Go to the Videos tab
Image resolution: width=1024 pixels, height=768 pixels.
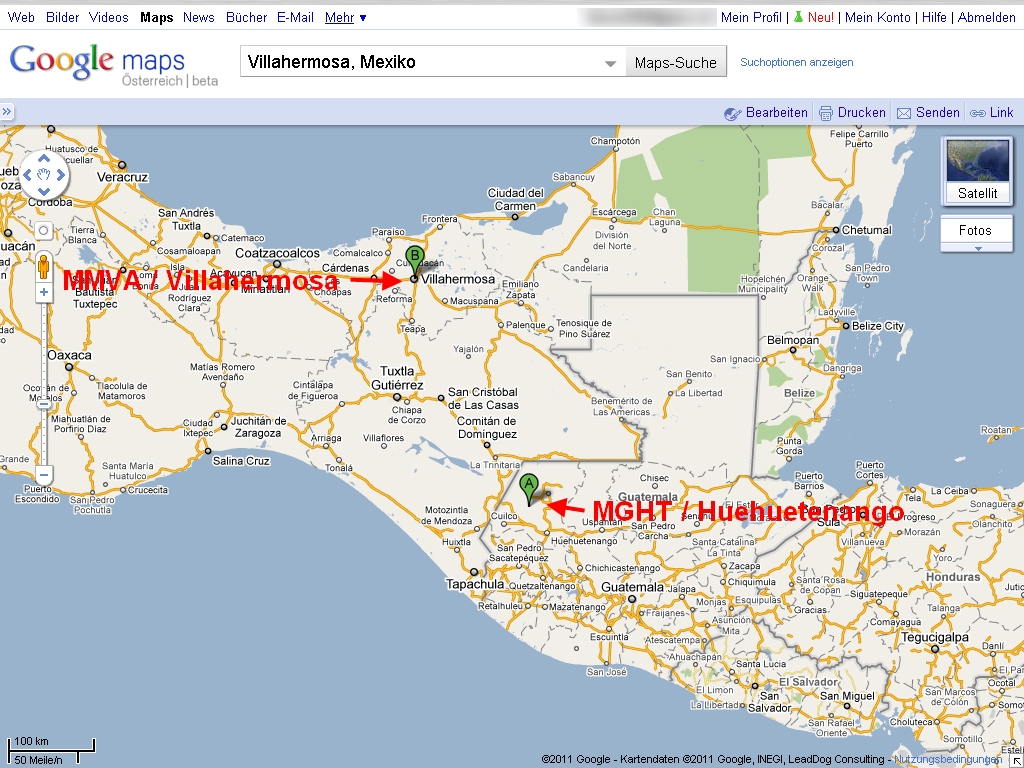[x=108, y=18]
